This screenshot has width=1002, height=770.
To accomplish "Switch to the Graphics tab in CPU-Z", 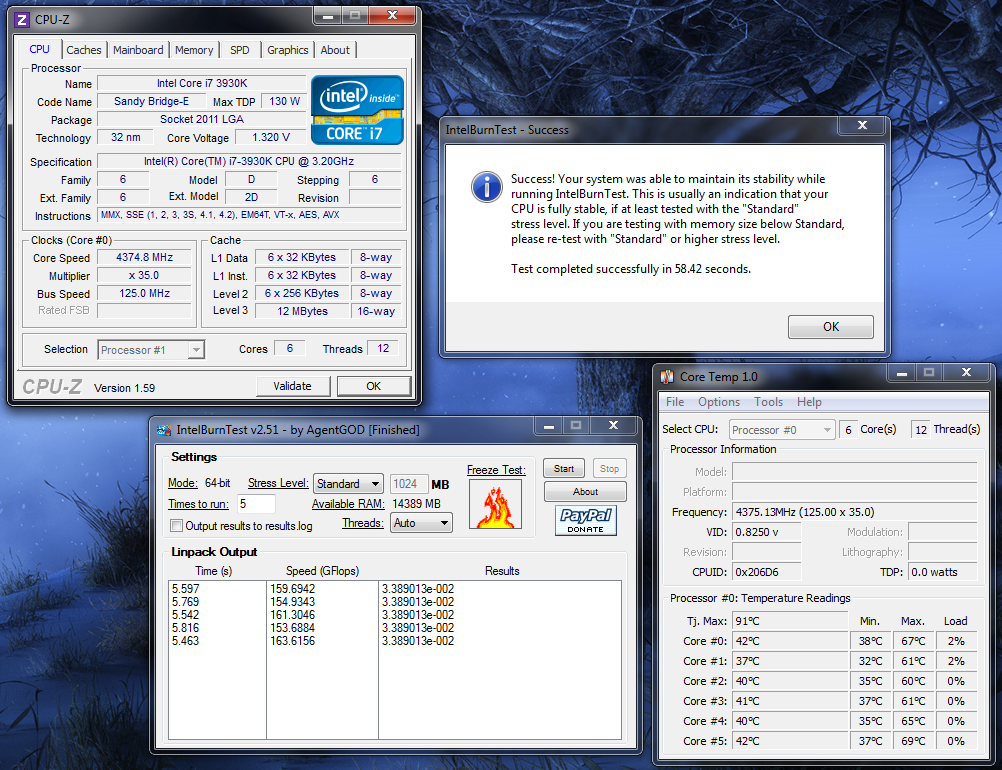I will (x=288, y=50).
